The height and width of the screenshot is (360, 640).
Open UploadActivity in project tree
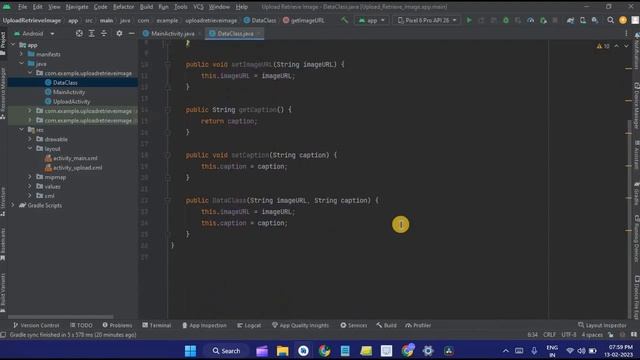(x=71, y=101)
